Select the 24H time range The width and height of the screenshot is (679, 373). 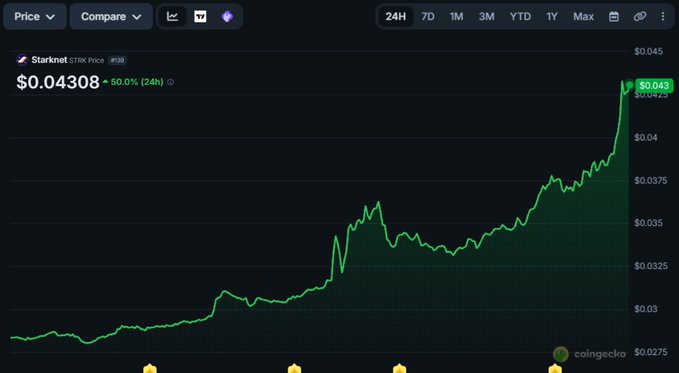point(396,16)
